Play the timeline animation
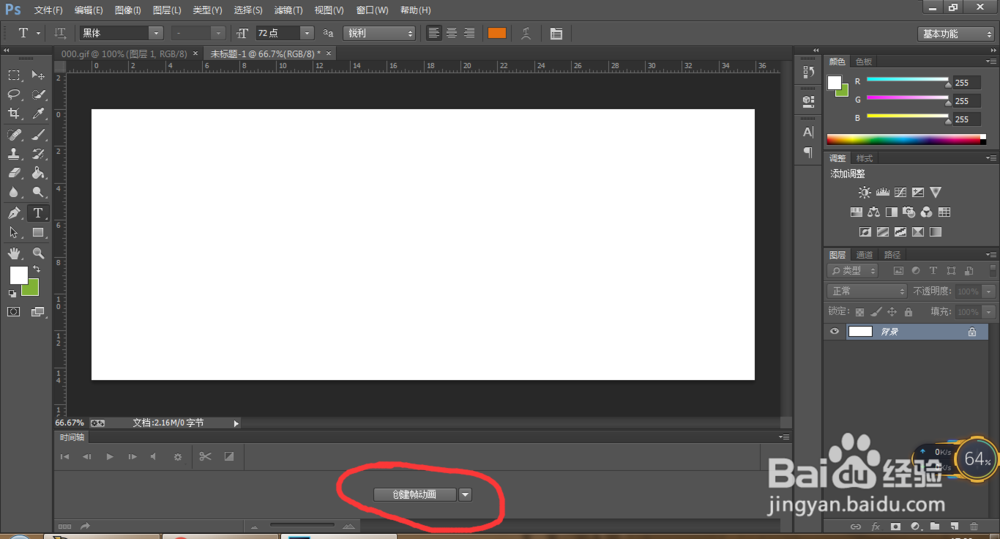The height and width of the screenshot is (539, 1000). [110, 457]
